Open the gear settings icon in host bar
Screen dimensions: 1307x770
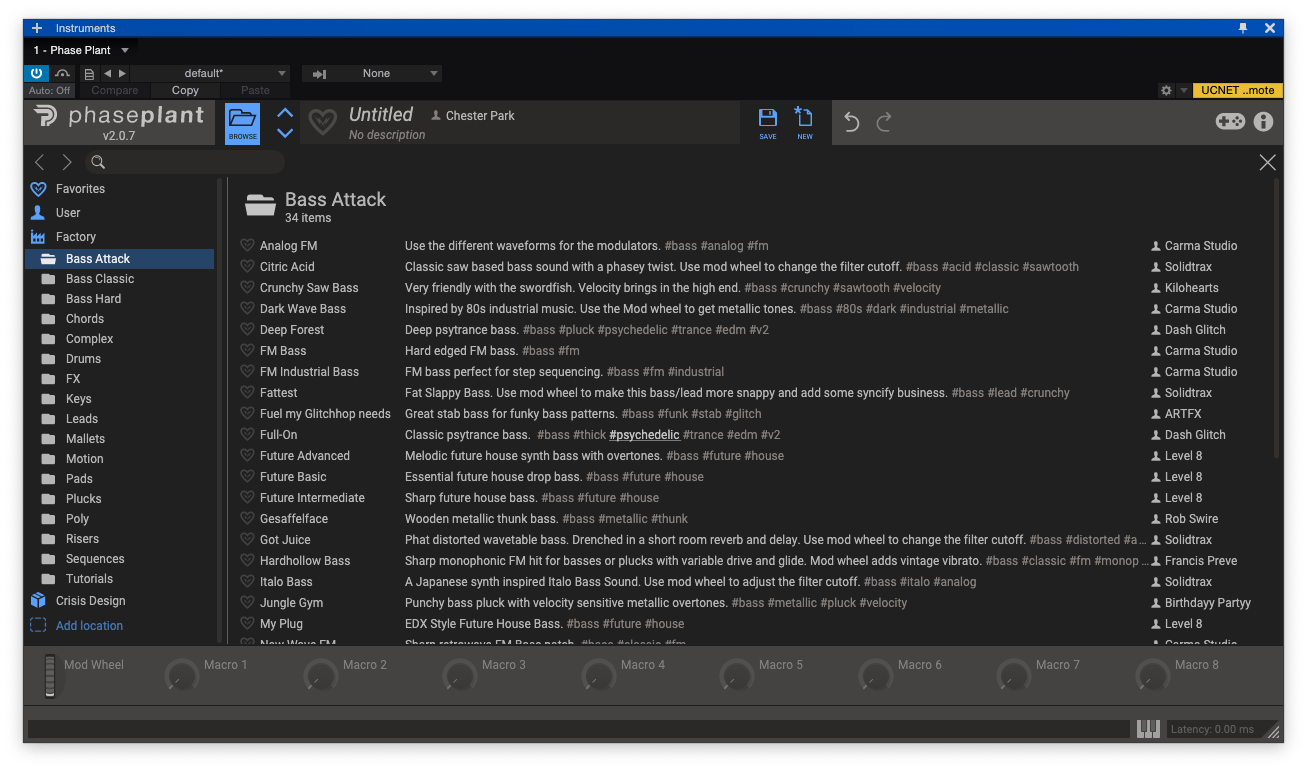(x=1165, y=90)
